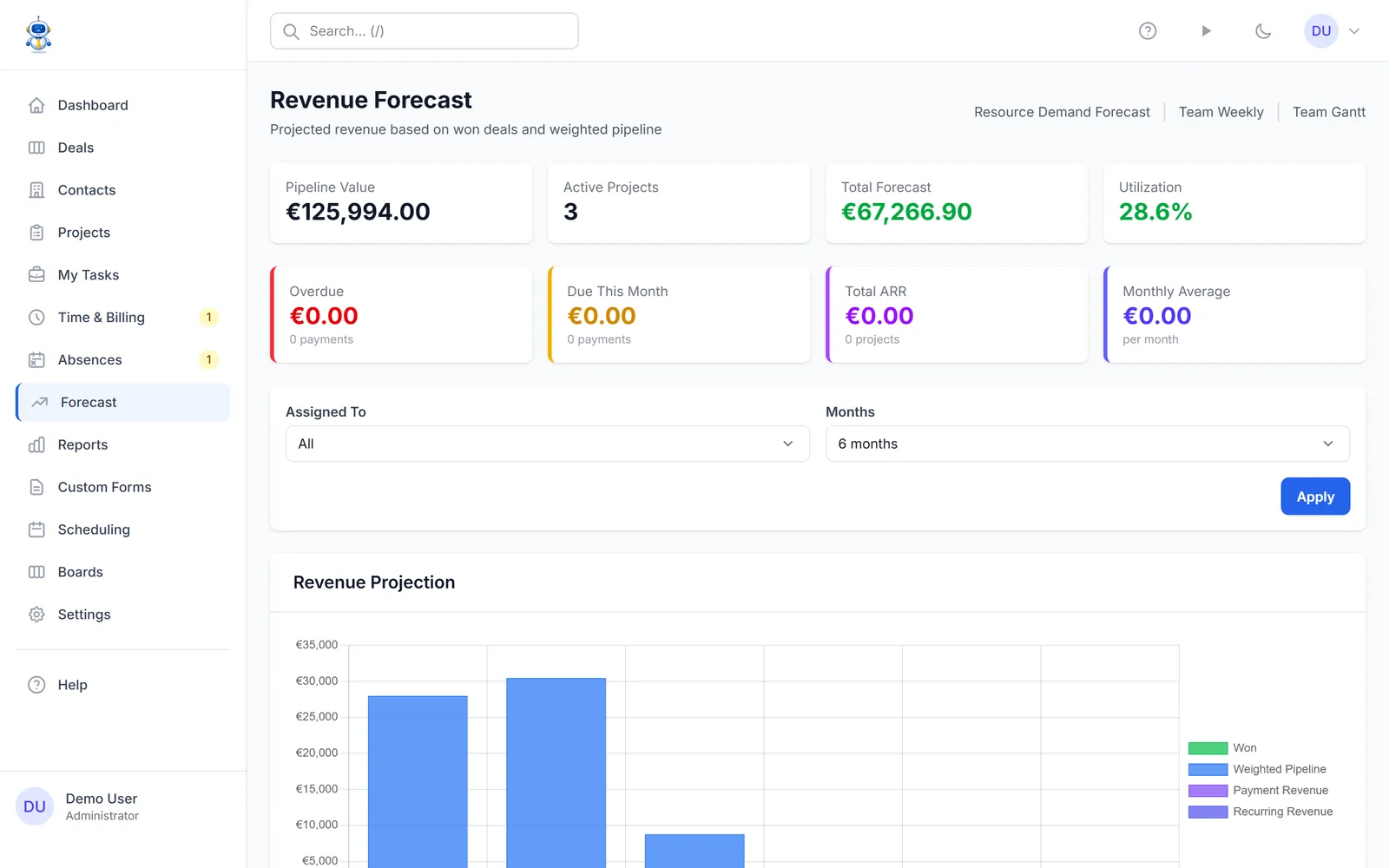Toggle Payment Revenue series in legend
1389x868 pixels.
coord(1258,791)
